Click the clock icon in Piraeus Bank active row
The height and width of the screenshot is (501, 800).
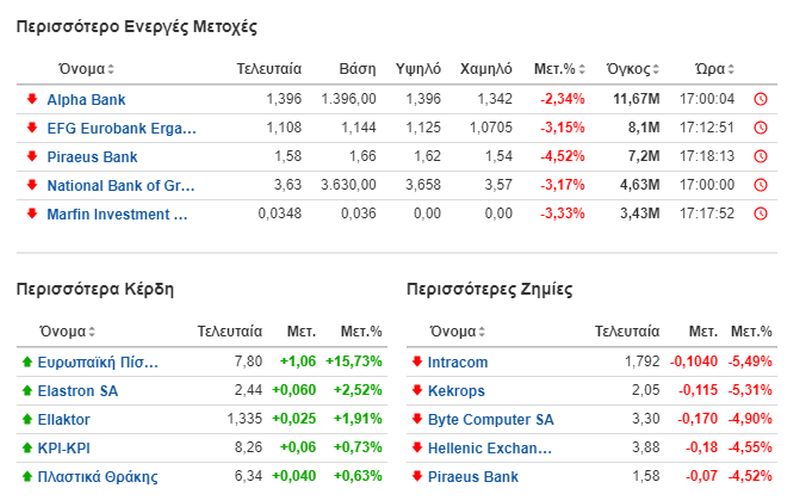coord(760,156)
